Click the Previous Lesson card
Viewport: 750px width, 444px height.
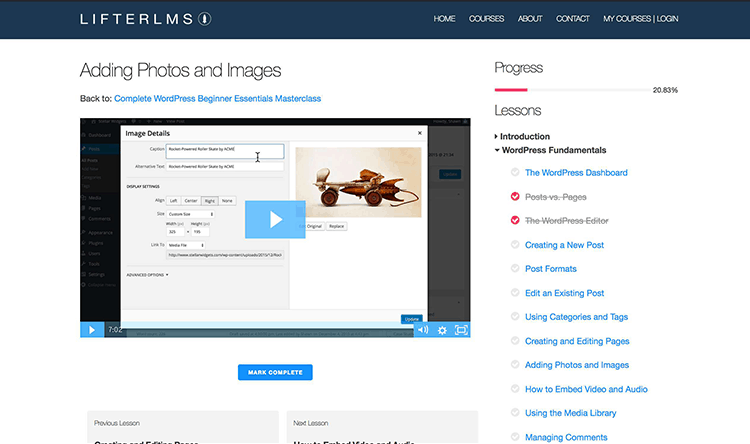tap(183, 427)
